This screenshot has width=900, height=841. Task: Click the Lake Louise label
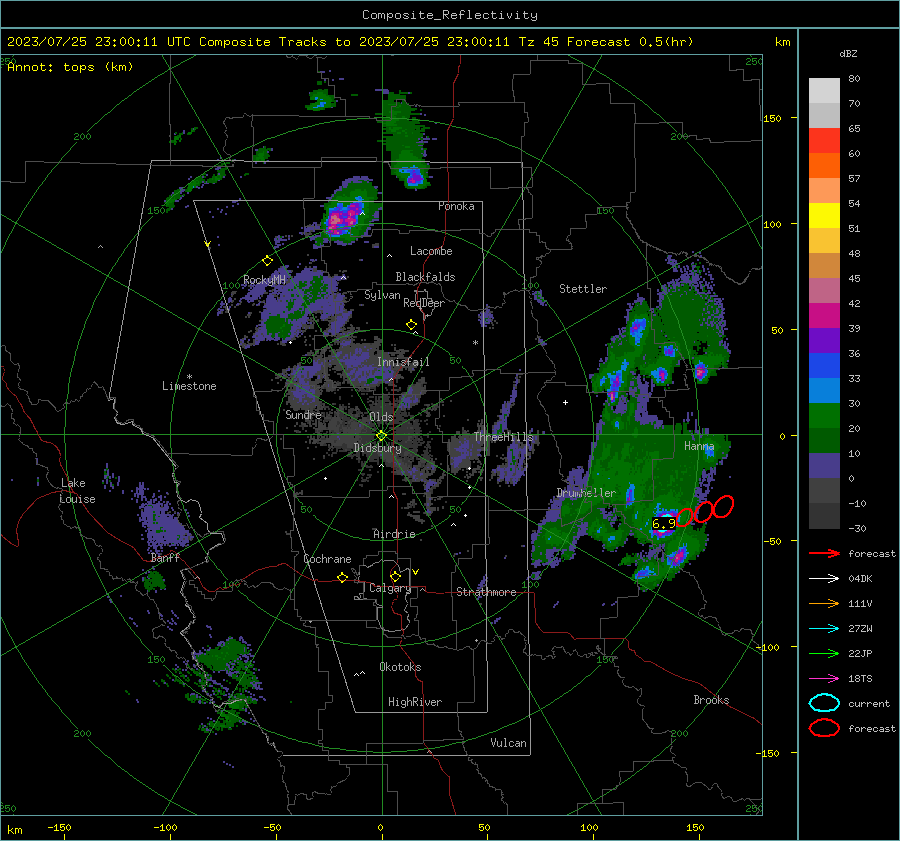point(77,491)
